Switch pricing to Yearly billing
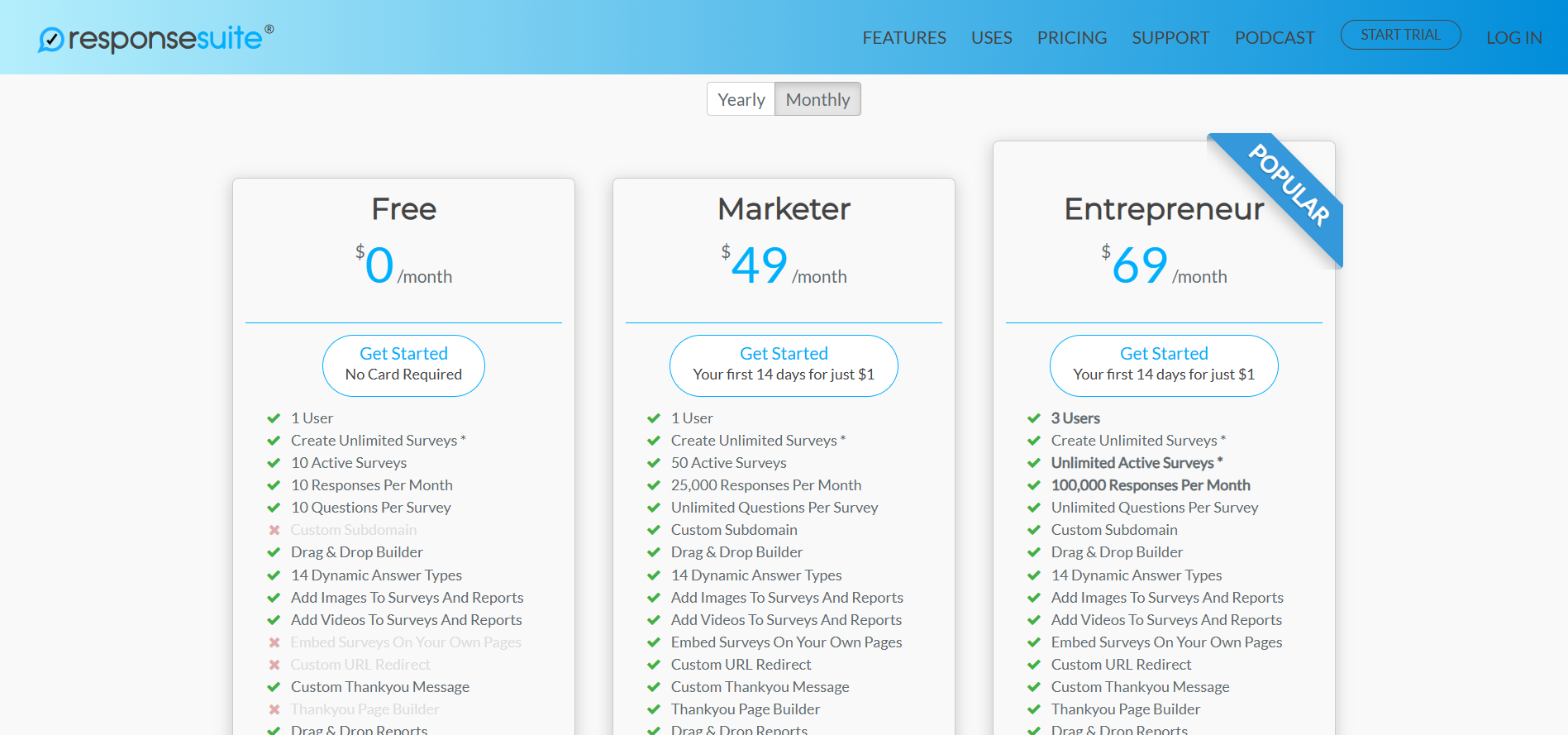 tap(741, 99)
